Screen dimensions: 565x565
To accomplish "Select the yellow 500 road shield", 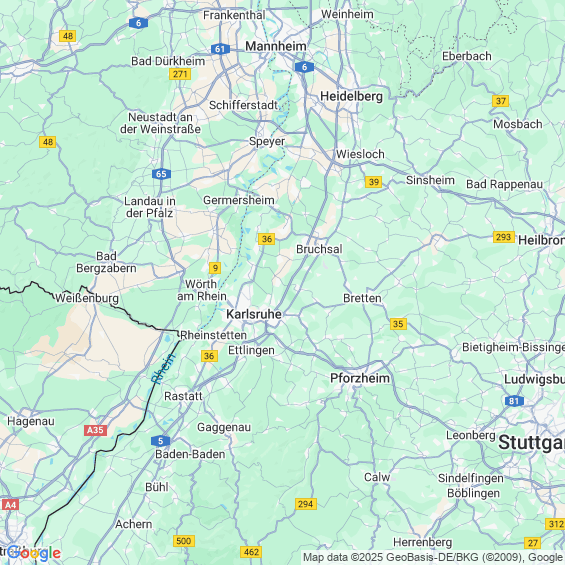I will (x=184, y=540).
